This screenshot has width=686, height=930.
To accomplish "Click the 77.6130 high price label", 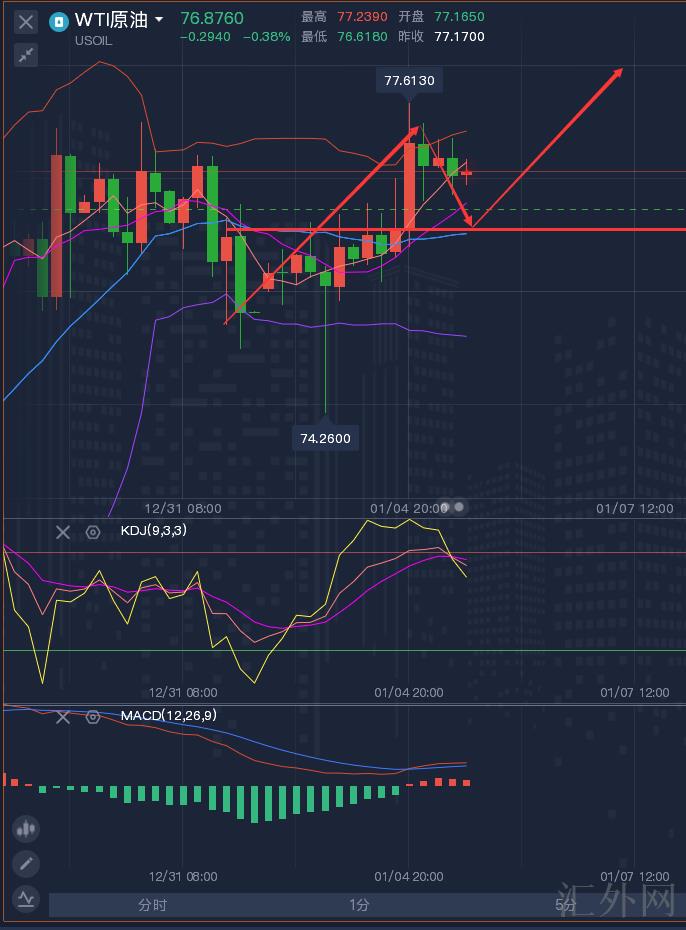I will coord(409,80).
